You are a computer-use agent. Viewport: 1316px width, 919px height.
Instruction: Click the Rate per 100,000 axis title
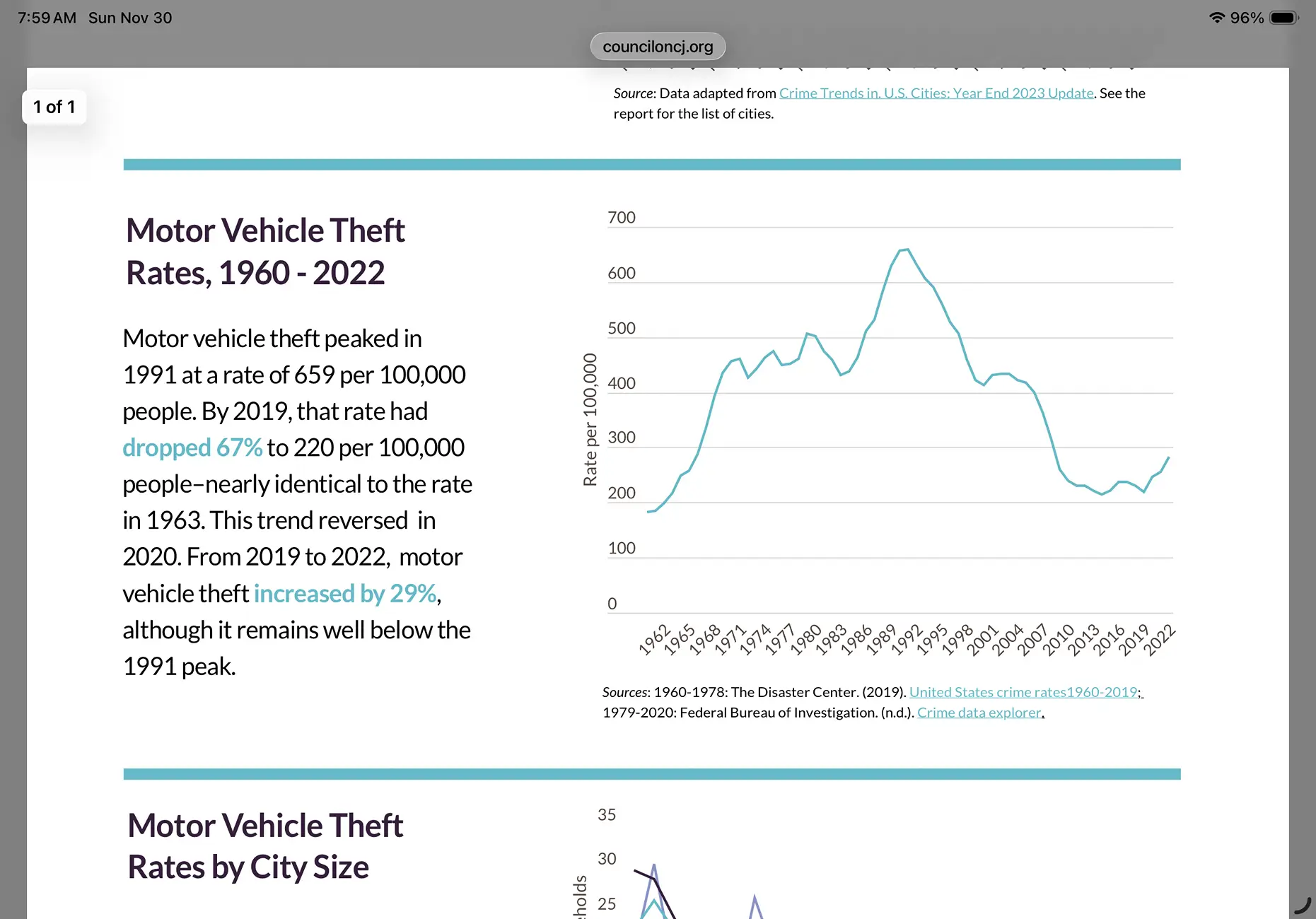click(x=590, y=420)
